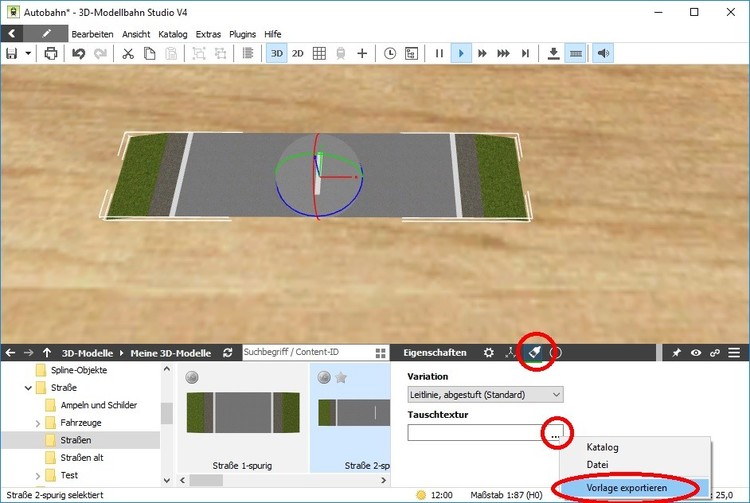
Task: Toggle the grid display
Action: [x=319, y=54]
